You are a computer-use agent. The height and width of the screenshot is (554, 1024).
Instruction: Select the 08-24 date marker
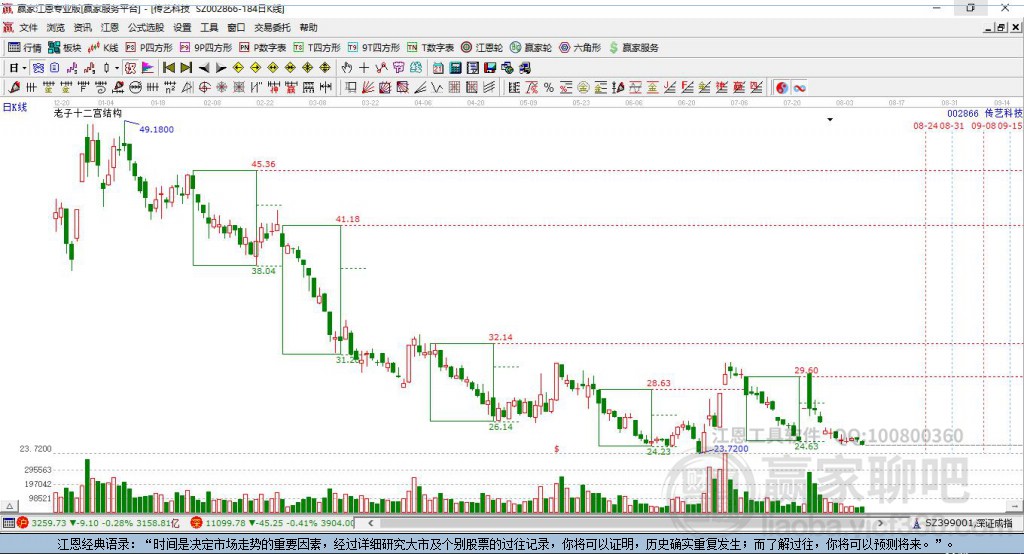[926, 125]
